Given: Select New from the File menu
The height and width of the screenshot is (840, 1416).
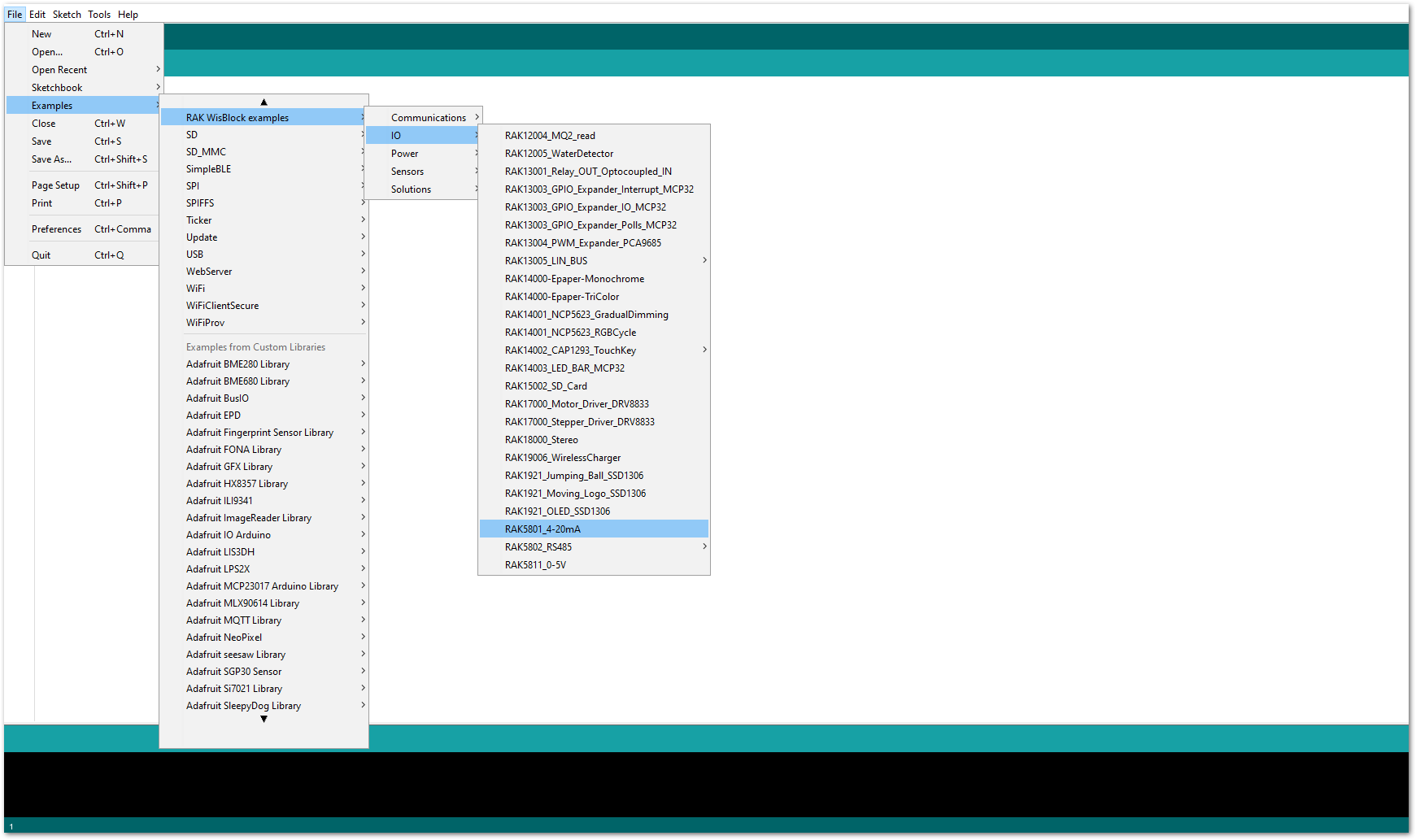Looking at the screenshot, I should (84, 34).
